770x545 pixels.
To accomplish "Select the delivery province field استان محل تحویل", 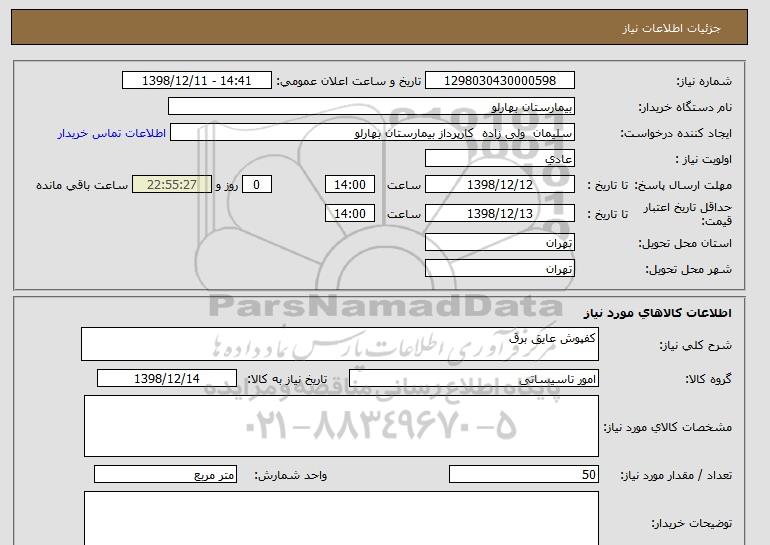I will pyautogui.click(x=499, y=243).
